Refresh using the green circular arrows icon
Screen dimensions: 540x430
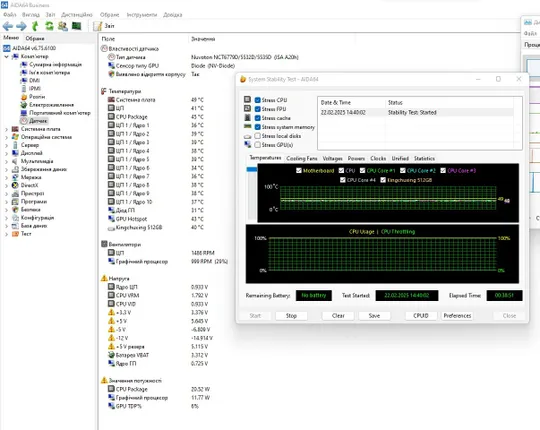49,26
